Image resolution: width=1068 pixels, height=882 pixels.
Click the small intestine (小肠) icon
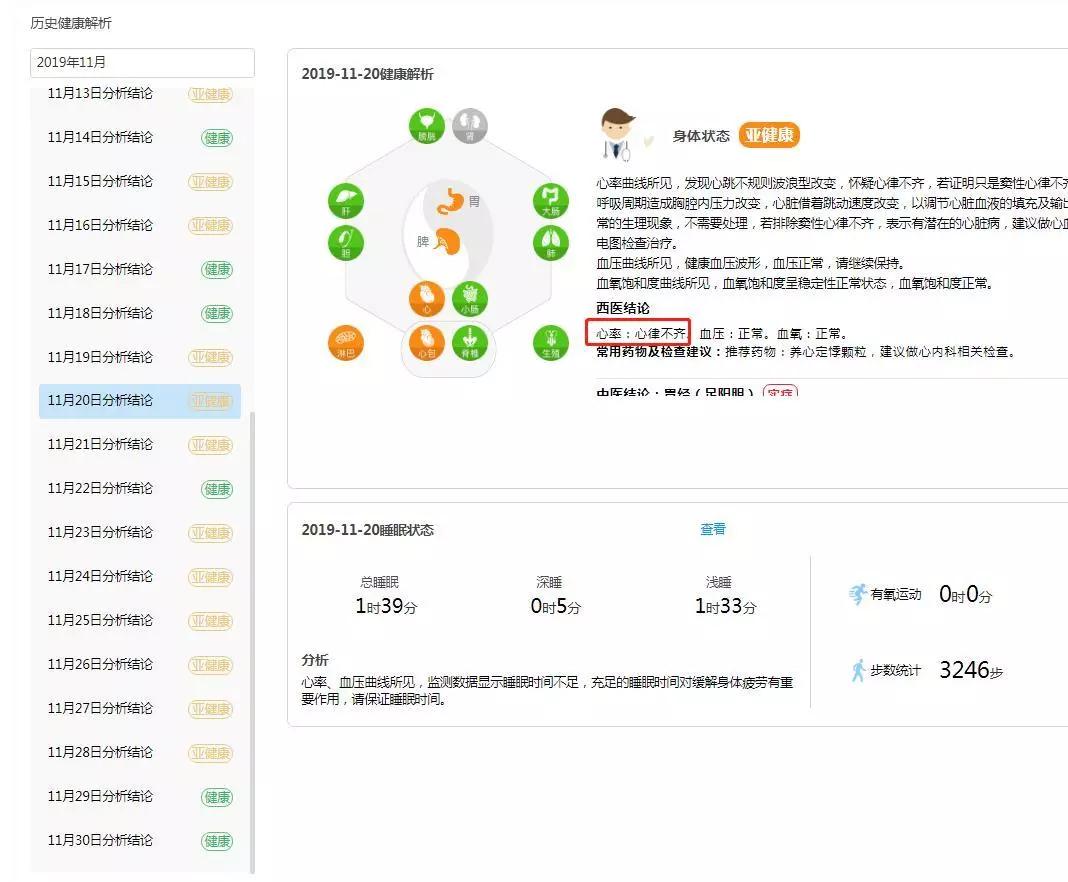[469, 298]
